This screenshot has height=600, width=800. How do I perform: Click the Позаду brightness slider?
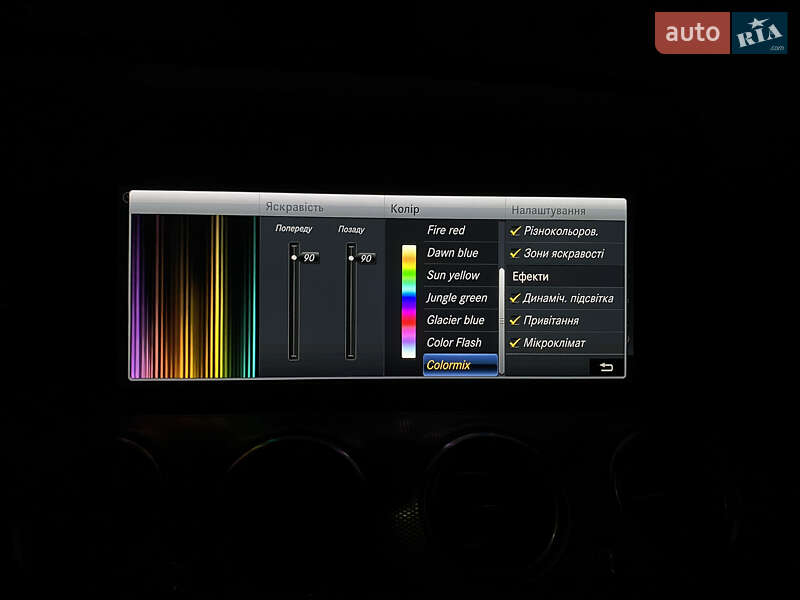[x=351, y=300]
